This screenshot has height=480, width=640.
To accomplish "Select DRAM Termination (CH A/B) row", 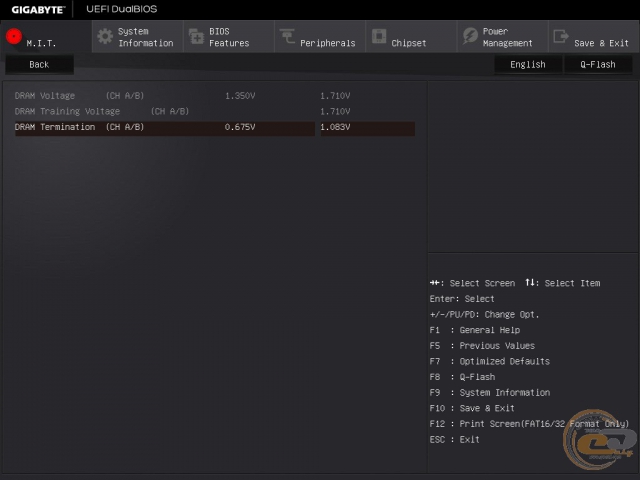I will tap(215, 127).
